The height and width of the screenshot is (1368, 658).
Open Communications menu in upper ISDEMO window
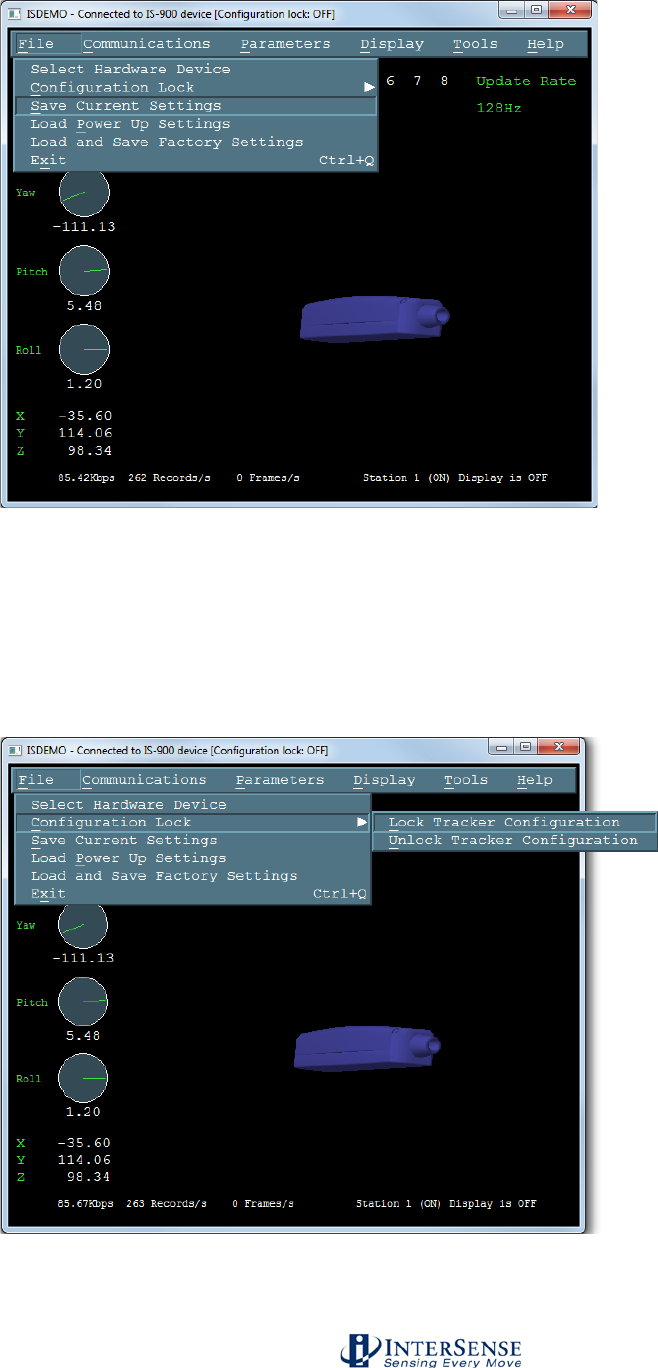(147, 44)
